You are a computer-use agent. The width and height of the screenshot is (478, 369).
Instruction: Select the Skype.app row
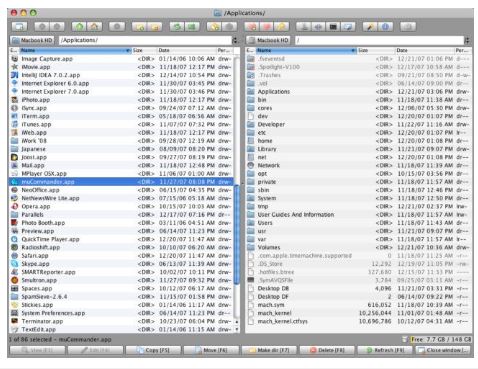121,264
